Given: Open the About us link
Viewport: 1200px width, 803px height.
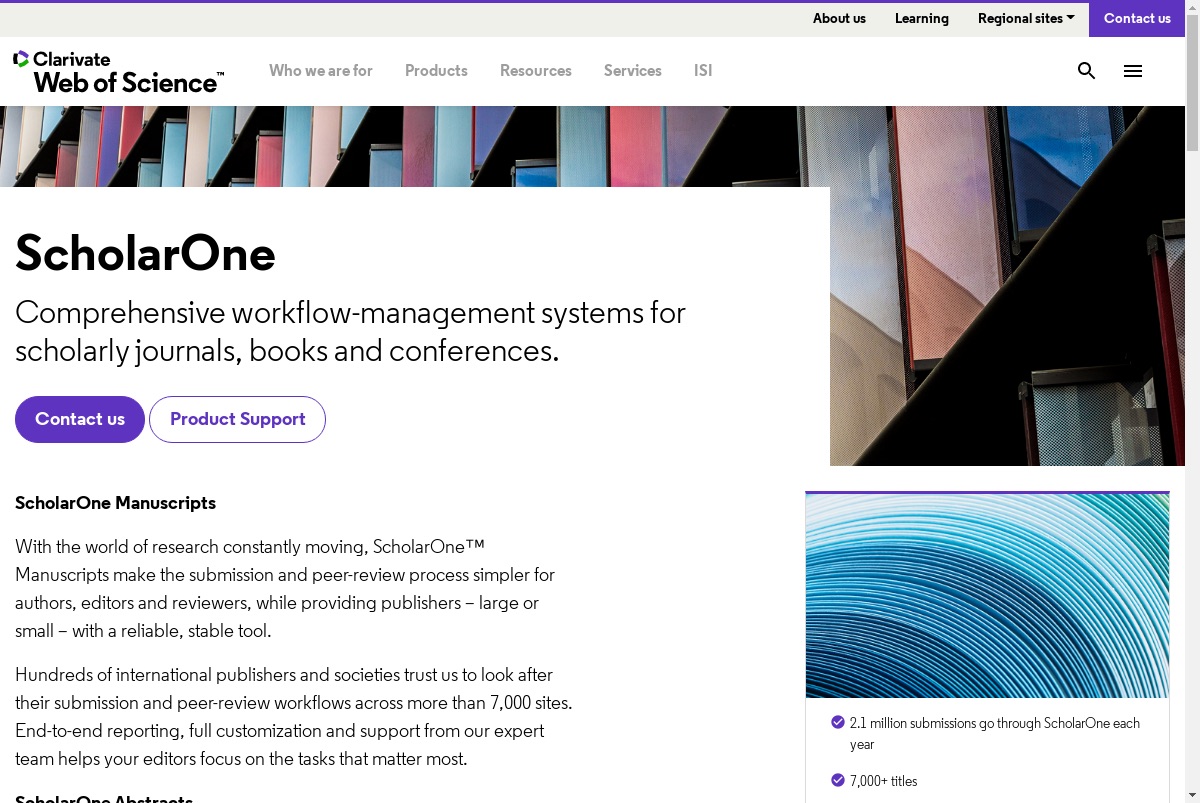Looking at the screenshot, I should (839, 18).
